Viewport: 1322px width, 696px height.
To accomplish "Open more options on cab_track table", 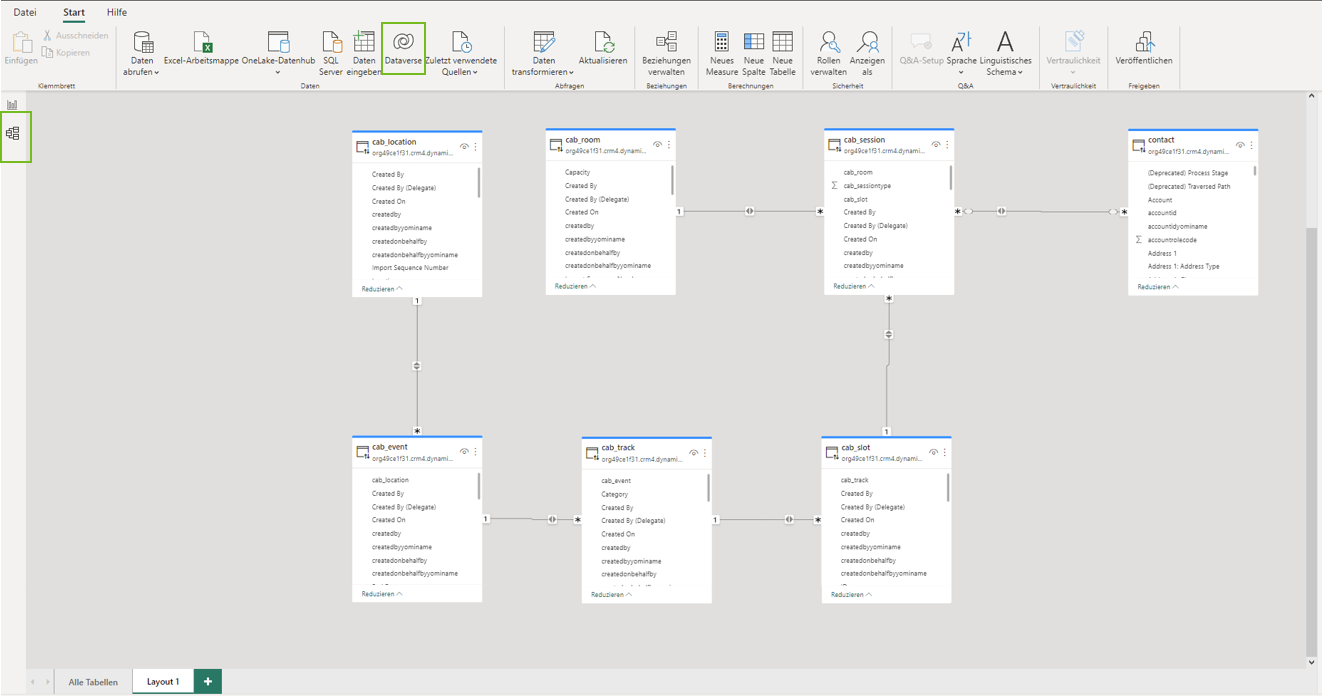I will click(x=705, y=452).
